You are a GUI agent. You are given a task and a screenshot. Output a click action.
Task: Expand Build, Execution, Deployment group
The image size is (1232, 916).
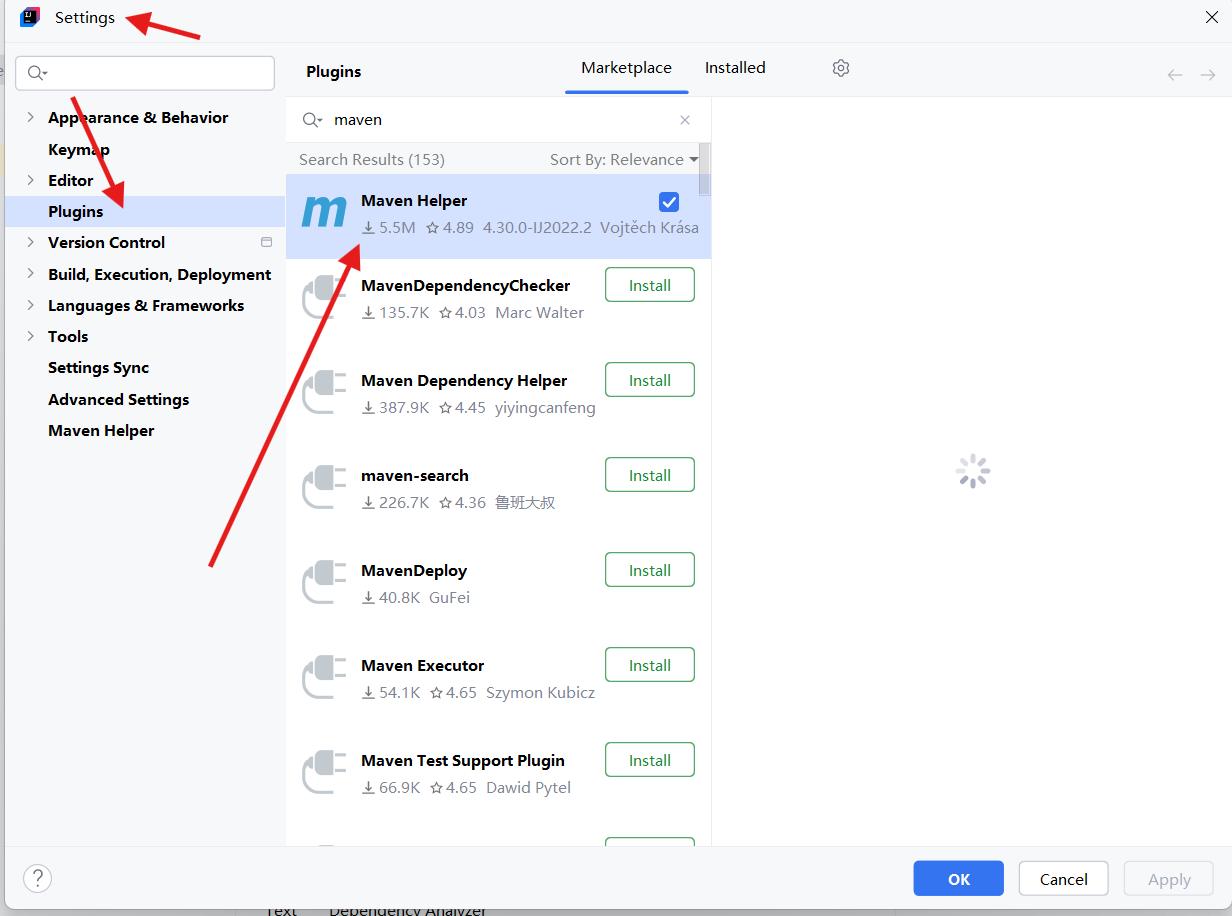tap(30, 274)
